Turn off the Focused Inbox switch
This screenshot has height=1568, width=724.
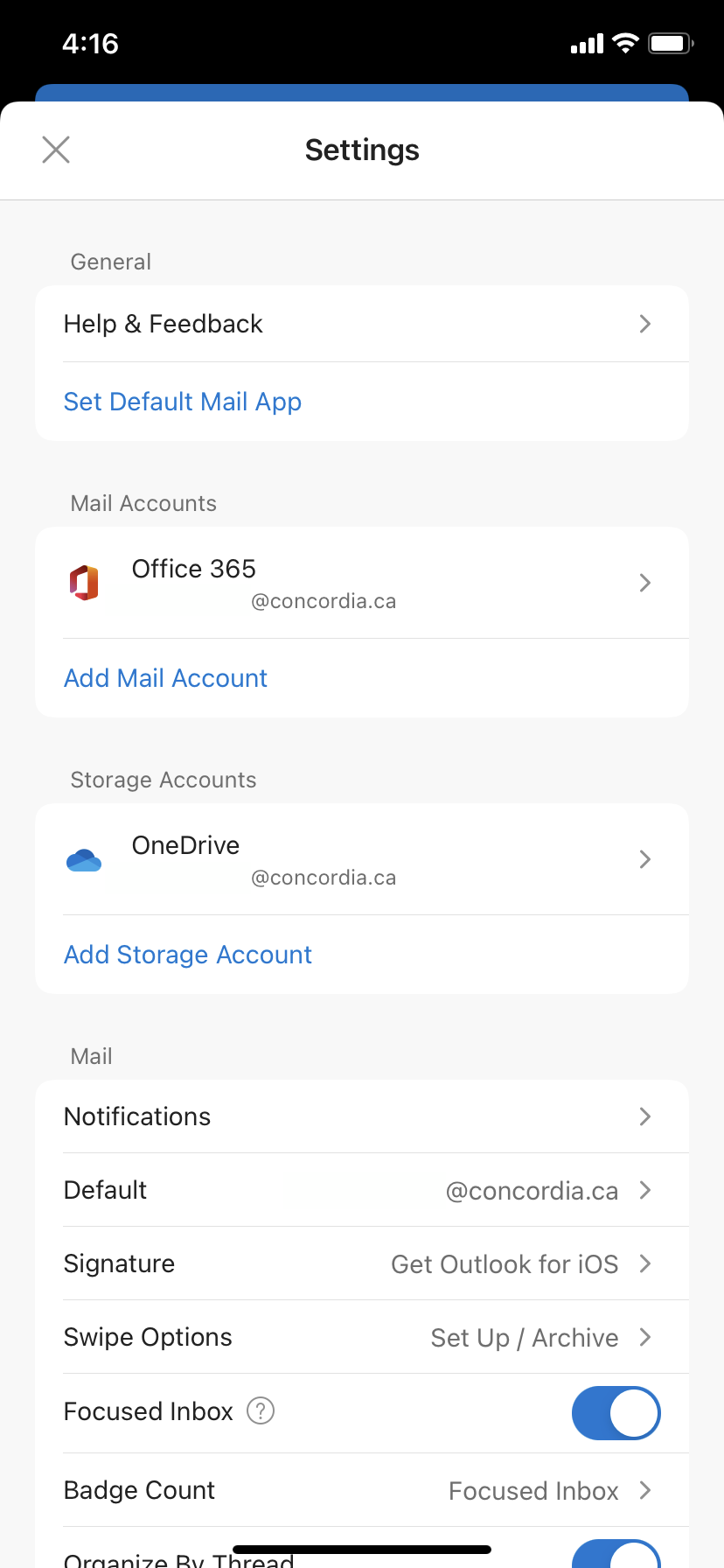[616, 1412]
